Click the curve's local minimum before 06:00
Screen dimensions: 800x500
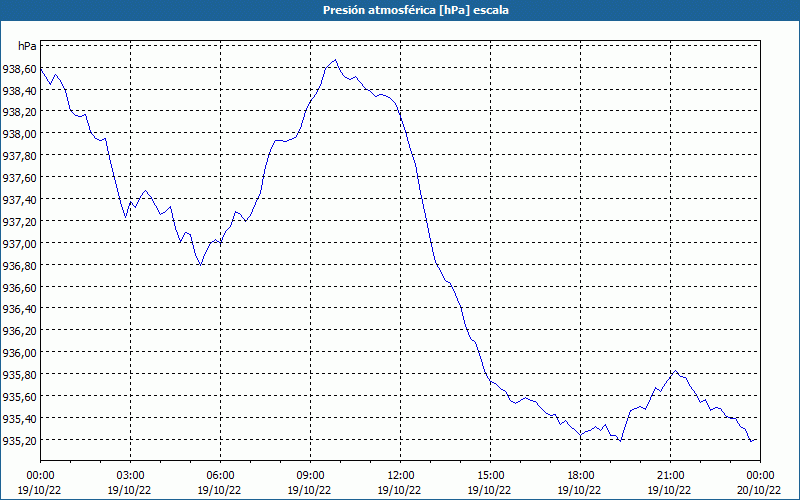point(201,265)
